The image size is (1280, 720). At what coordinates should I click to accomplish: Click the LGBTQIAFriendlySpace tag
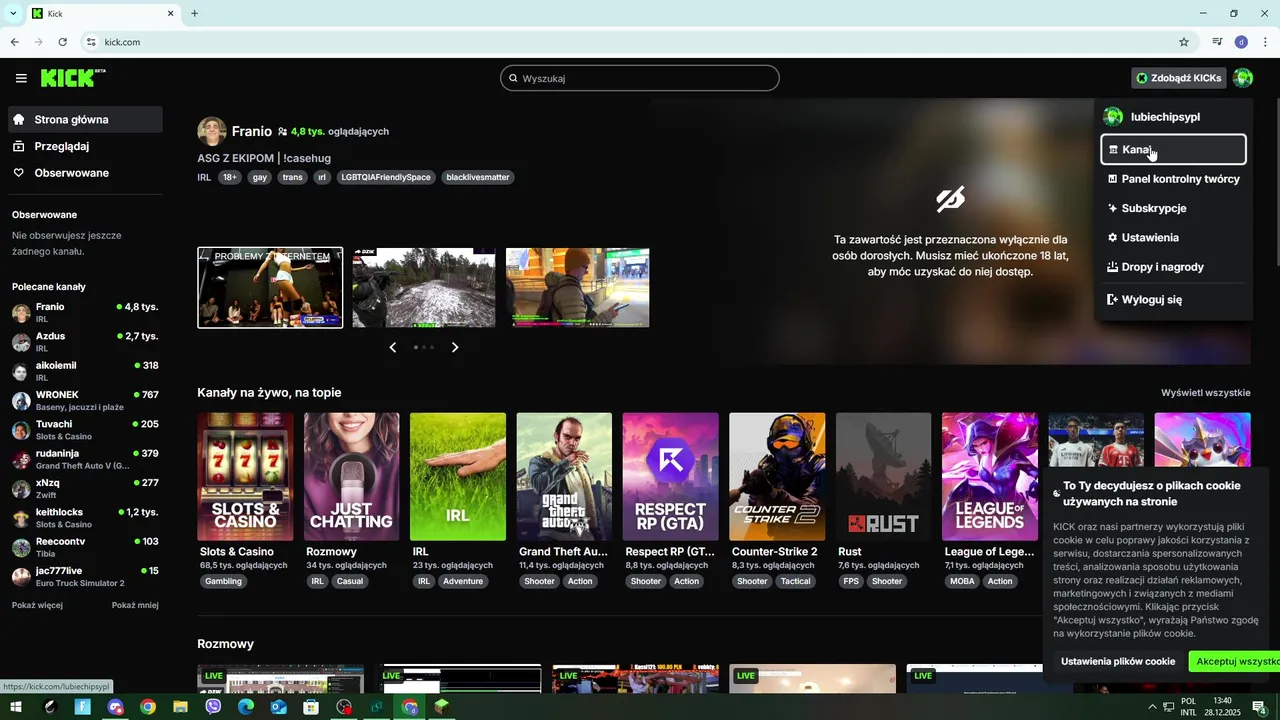pyautogui.click(x=386, y=177)
